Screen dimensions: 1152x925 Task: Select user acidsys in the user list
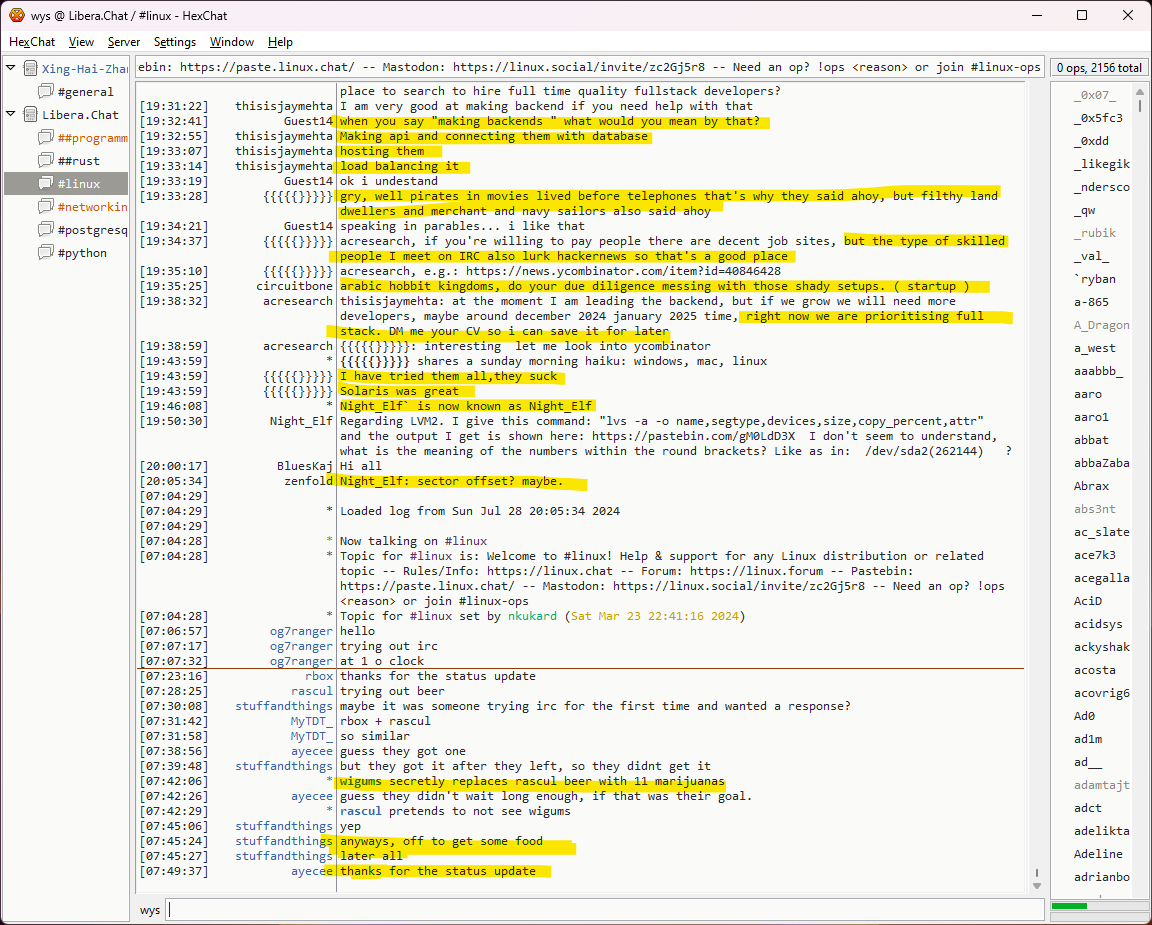(x=1098, y=624)
